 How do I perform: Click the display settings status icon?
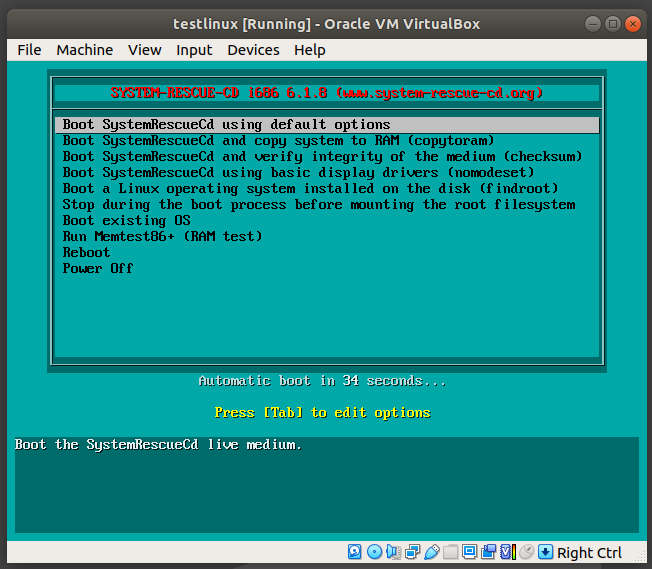(x=469, y=552)
